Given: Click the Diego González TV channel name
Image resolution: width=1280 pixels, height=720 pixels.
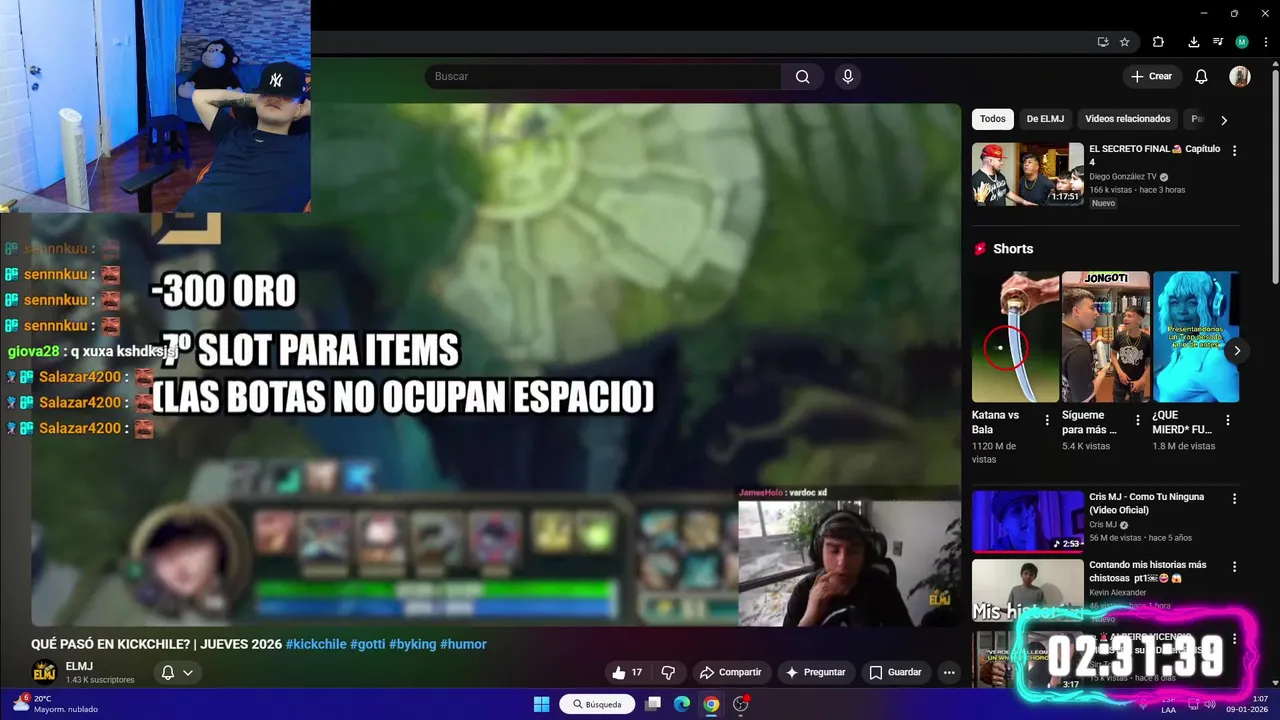Looking at the screenshot, I should (x=1122, y=176).
